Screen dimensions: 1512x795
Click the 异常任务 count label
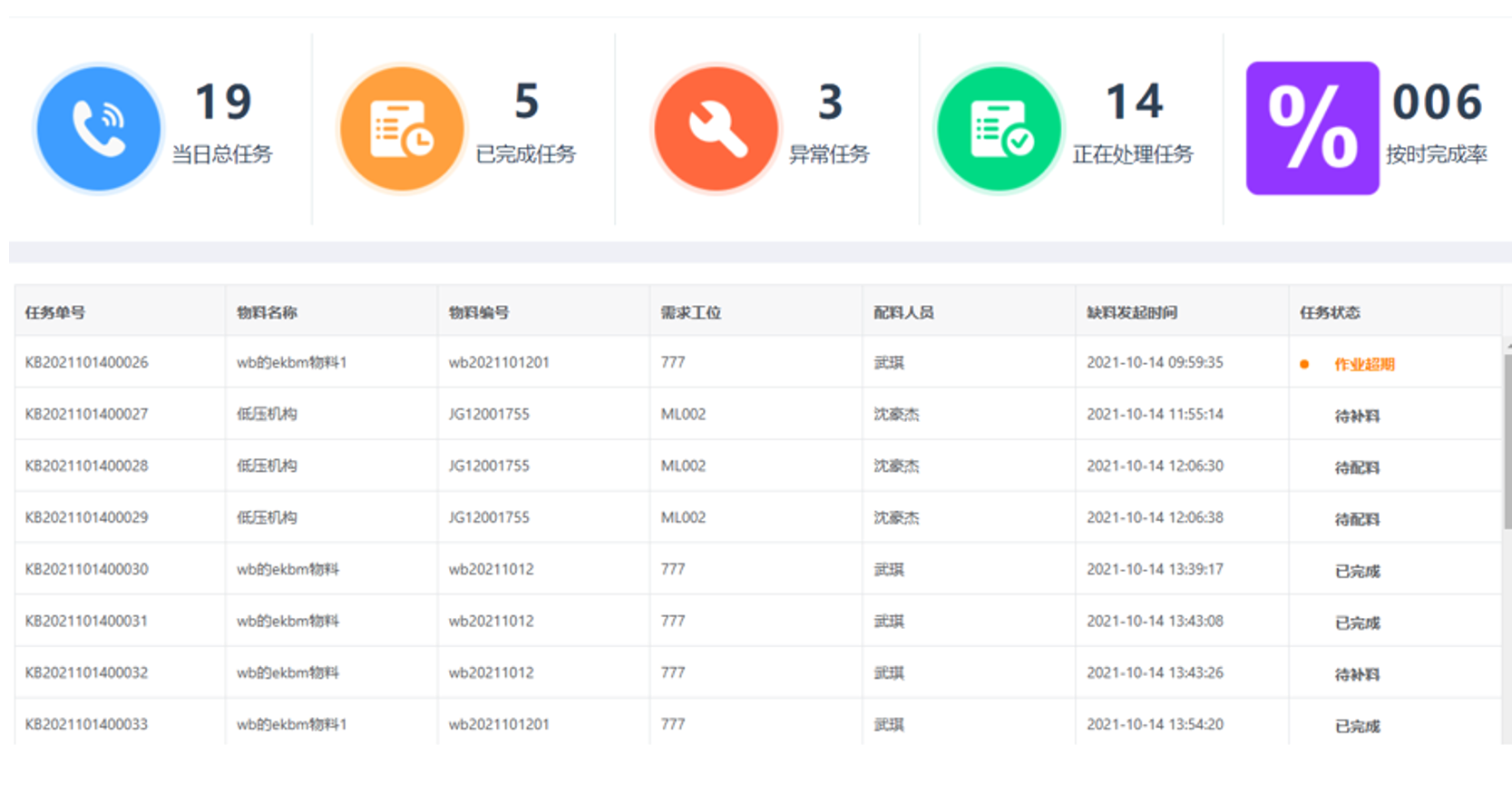829,154
